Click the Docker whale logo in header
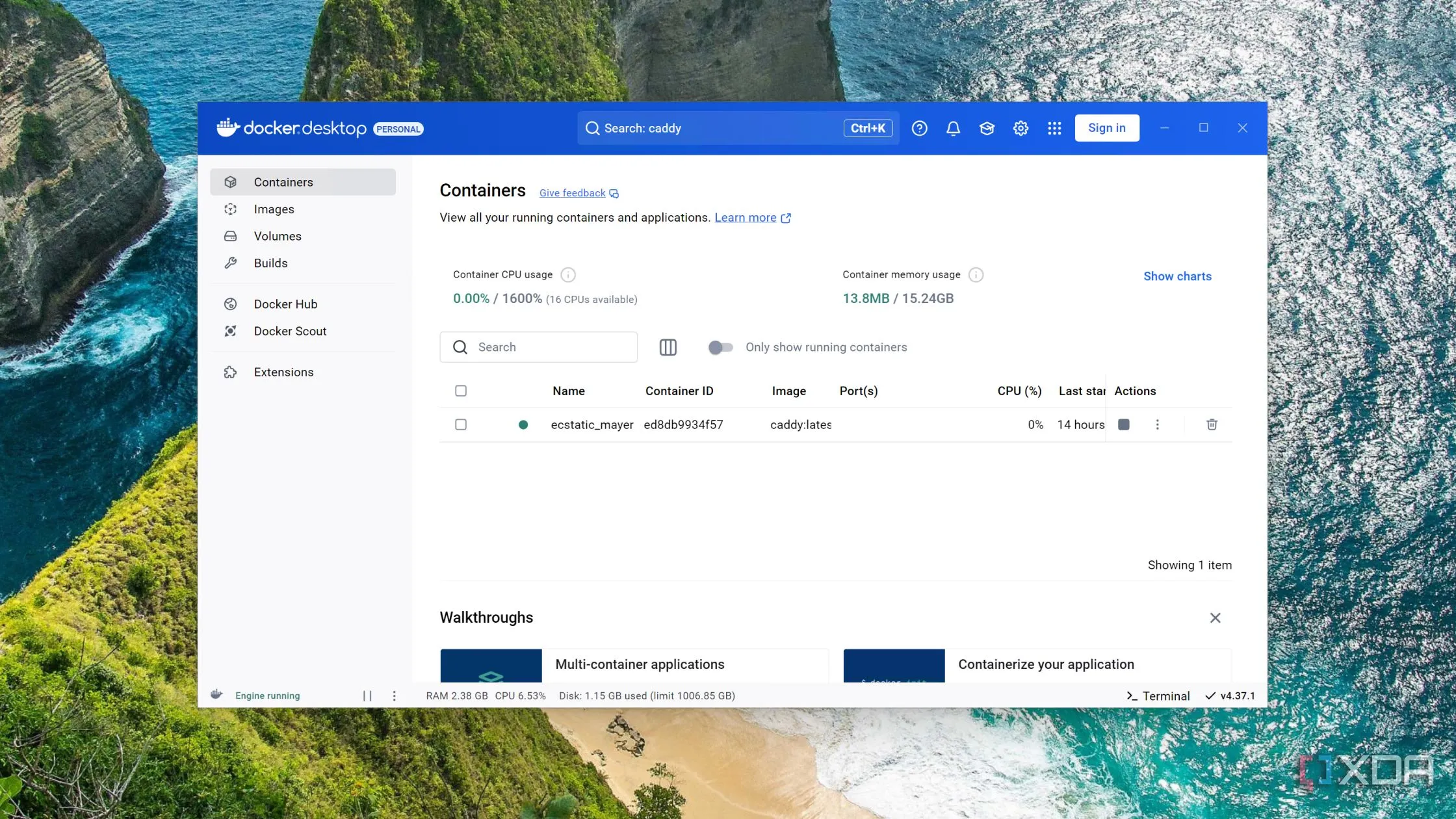Image resolution: width=1456 pixels, height=819 pixels. click(227, 127)
